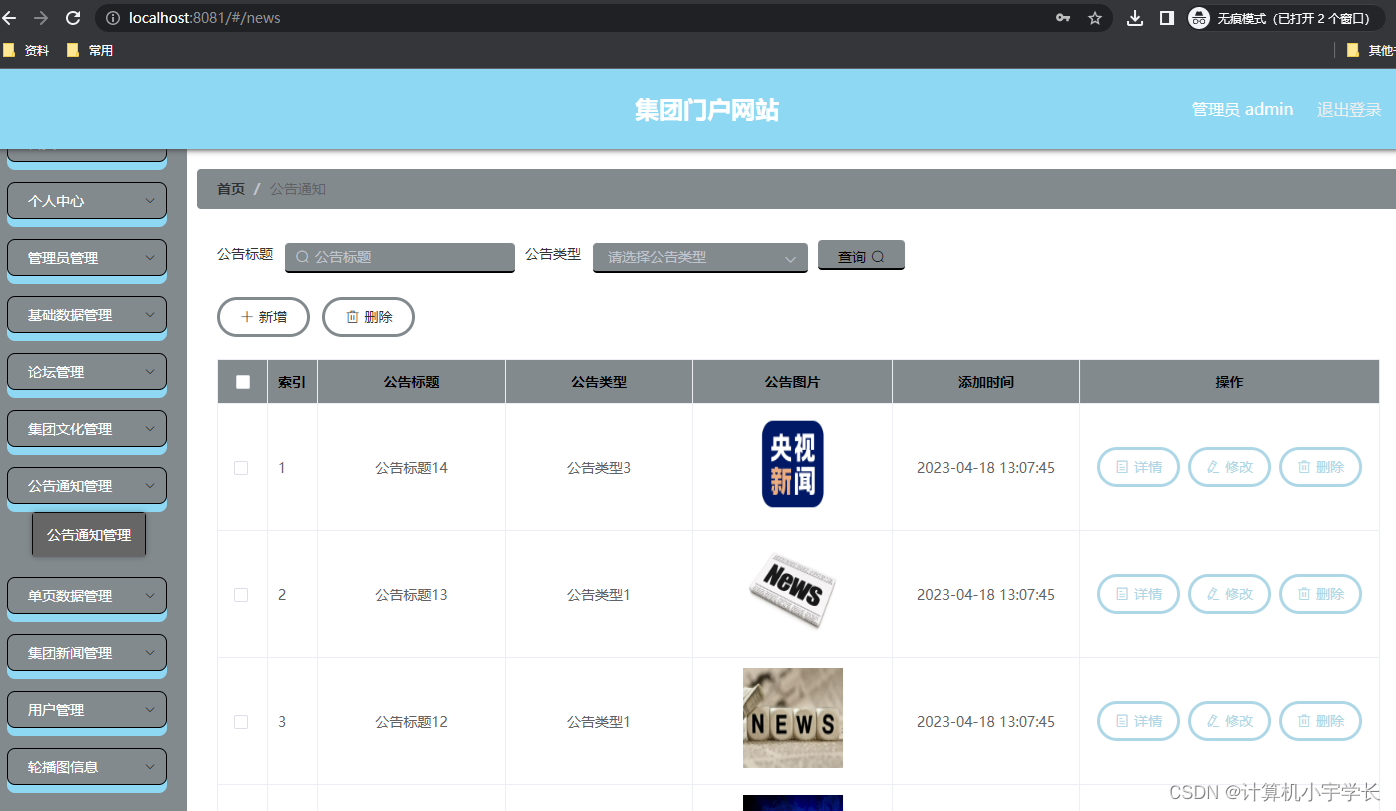The height and width of the screenshot is (811, 1396).
Task: Click 修改 pencil icon for 公告标题12 row
Action: coord(1213,721)
